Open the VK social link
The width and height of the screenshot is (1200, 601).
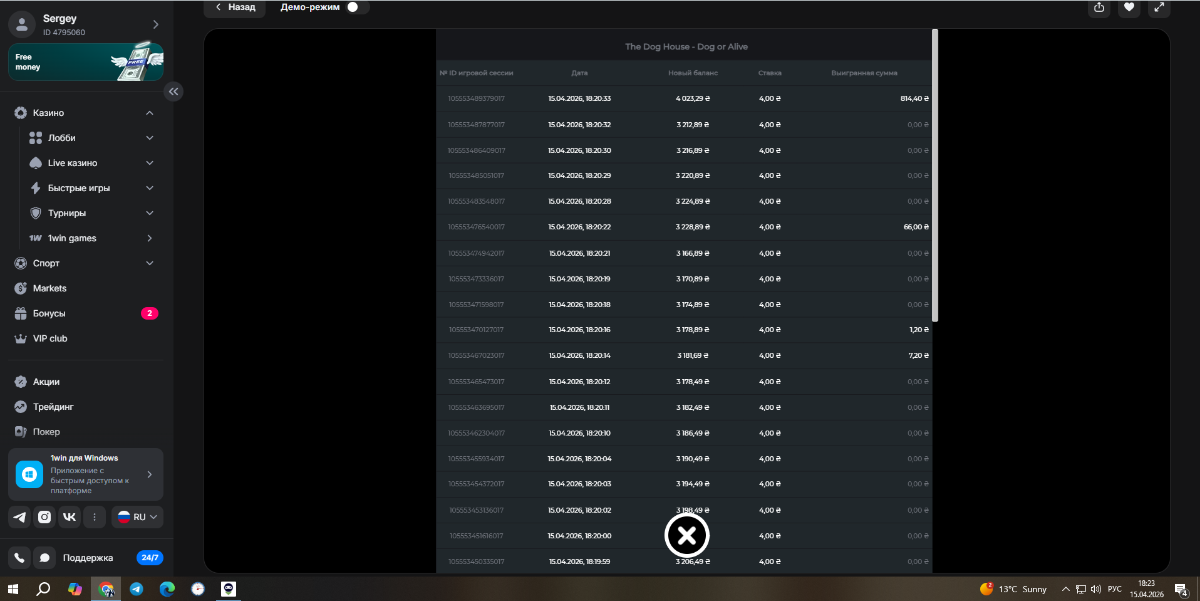coord(69,517)
